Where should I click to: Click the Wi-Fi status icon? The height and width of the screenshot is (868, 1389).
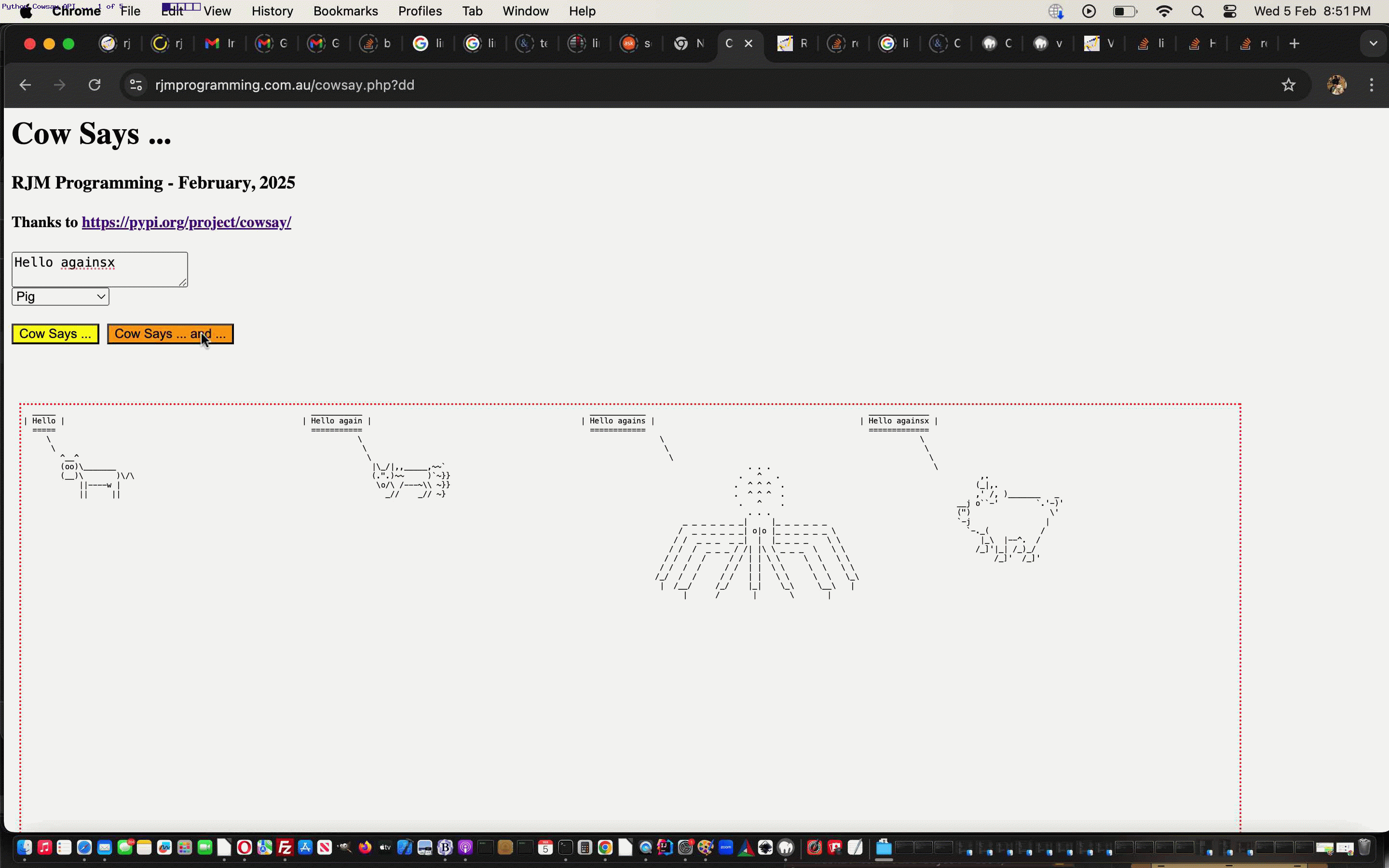1164,12
